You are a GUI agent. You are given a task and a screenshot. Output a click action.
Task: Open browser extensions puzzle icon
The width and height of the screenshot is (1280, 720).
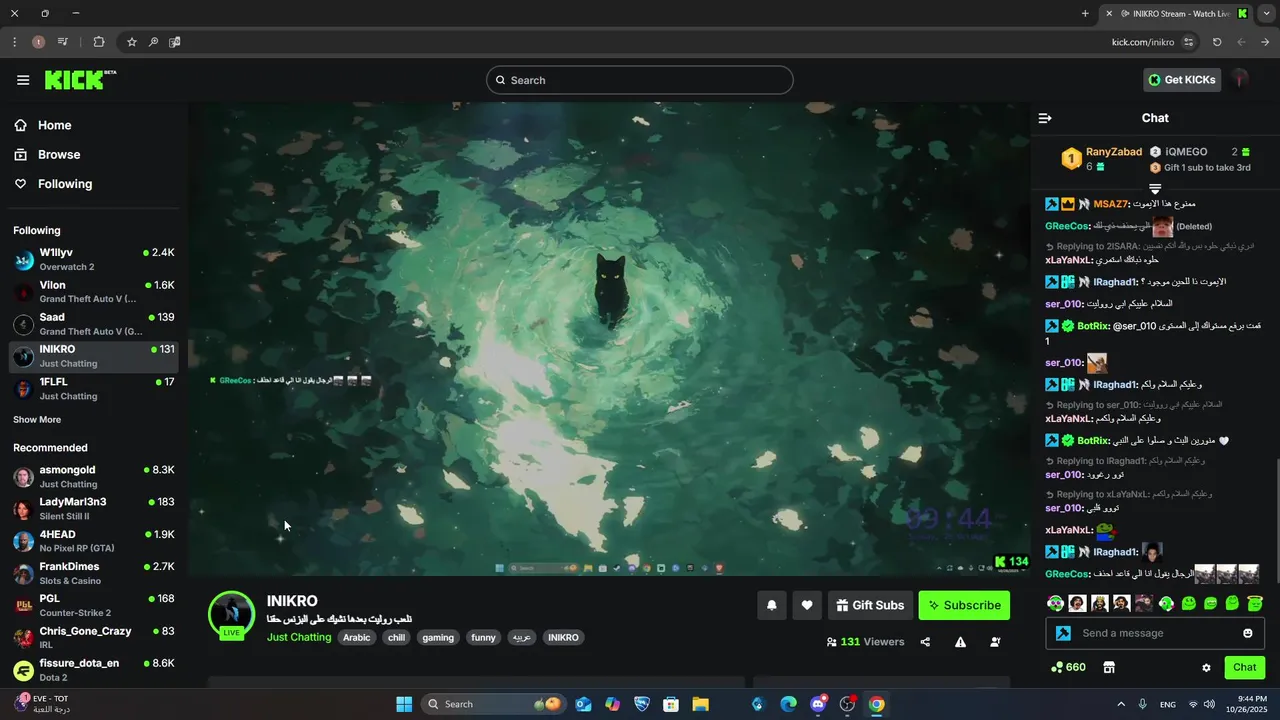99,42
